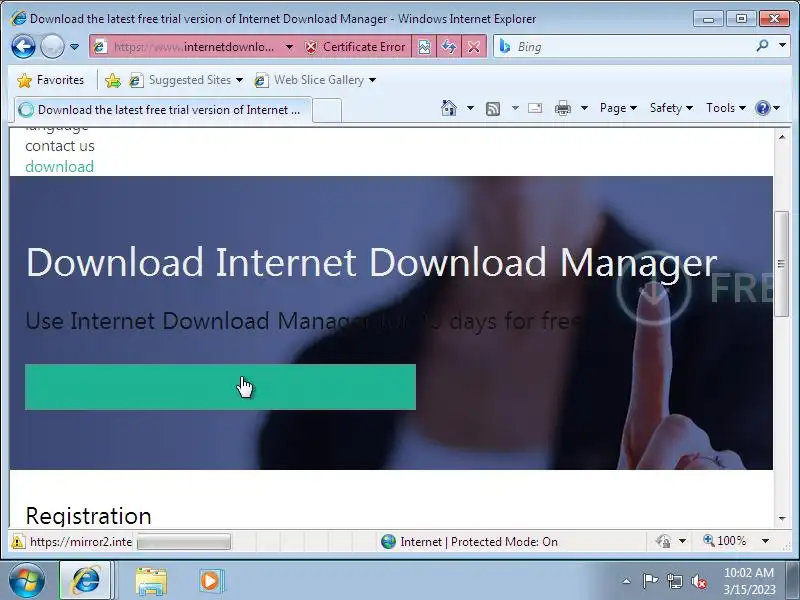Click the green 'download' nav link
This screenshot has width=800, height=600.
click(59, 167)
